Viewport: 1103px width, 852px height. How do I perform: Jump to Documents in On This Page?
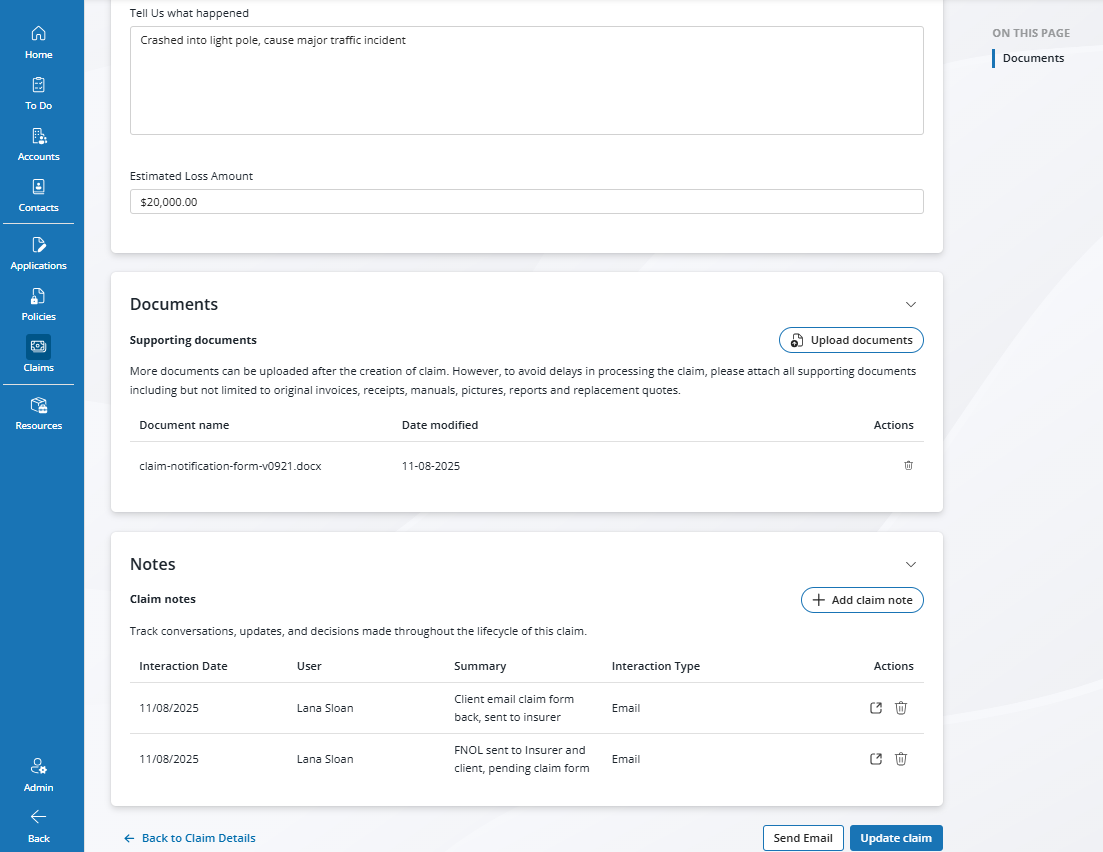1033,58
